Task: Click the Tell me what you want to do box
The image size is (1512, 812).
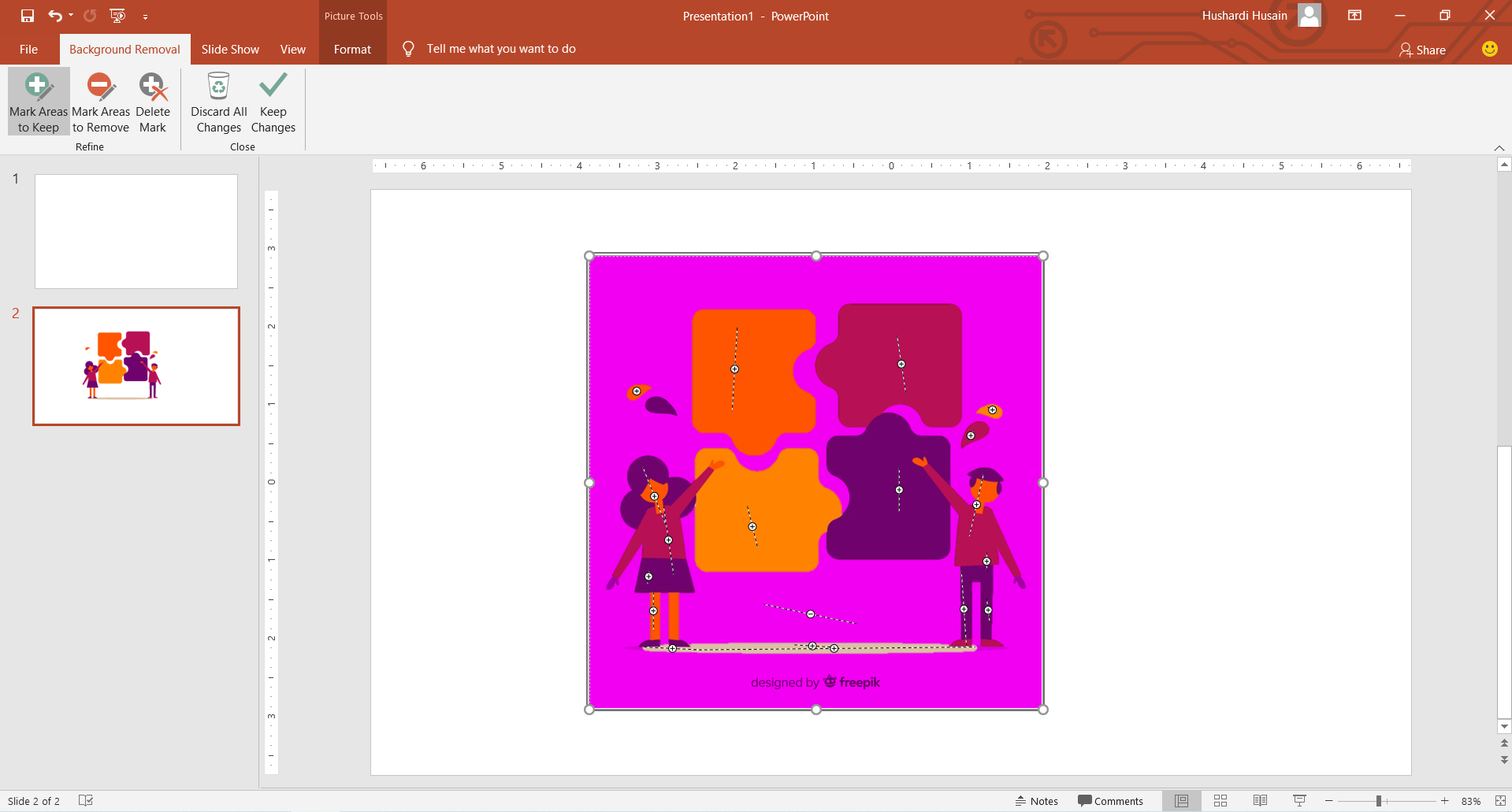Action: pos(501,49)
